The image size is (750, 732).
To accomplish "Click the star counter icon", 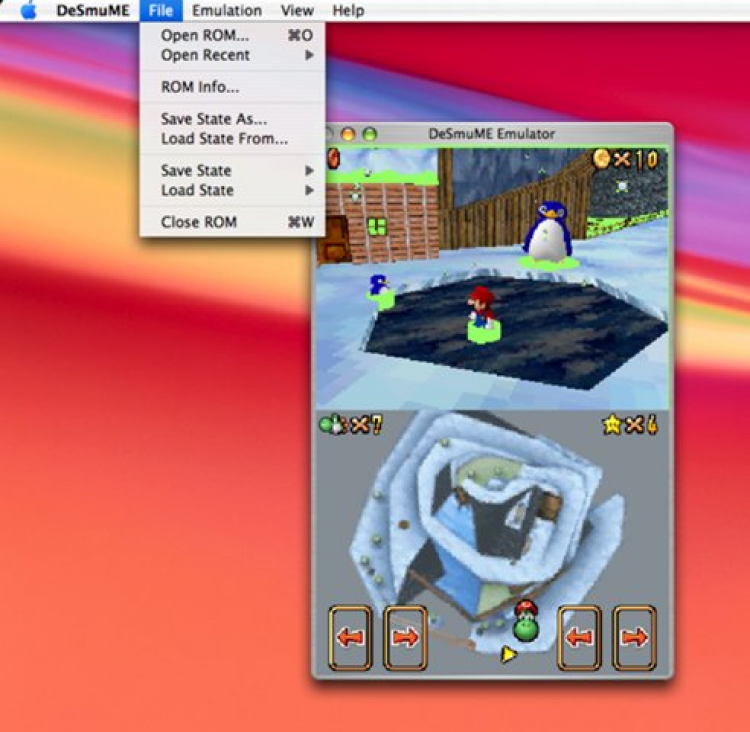I will coord(612,424).
